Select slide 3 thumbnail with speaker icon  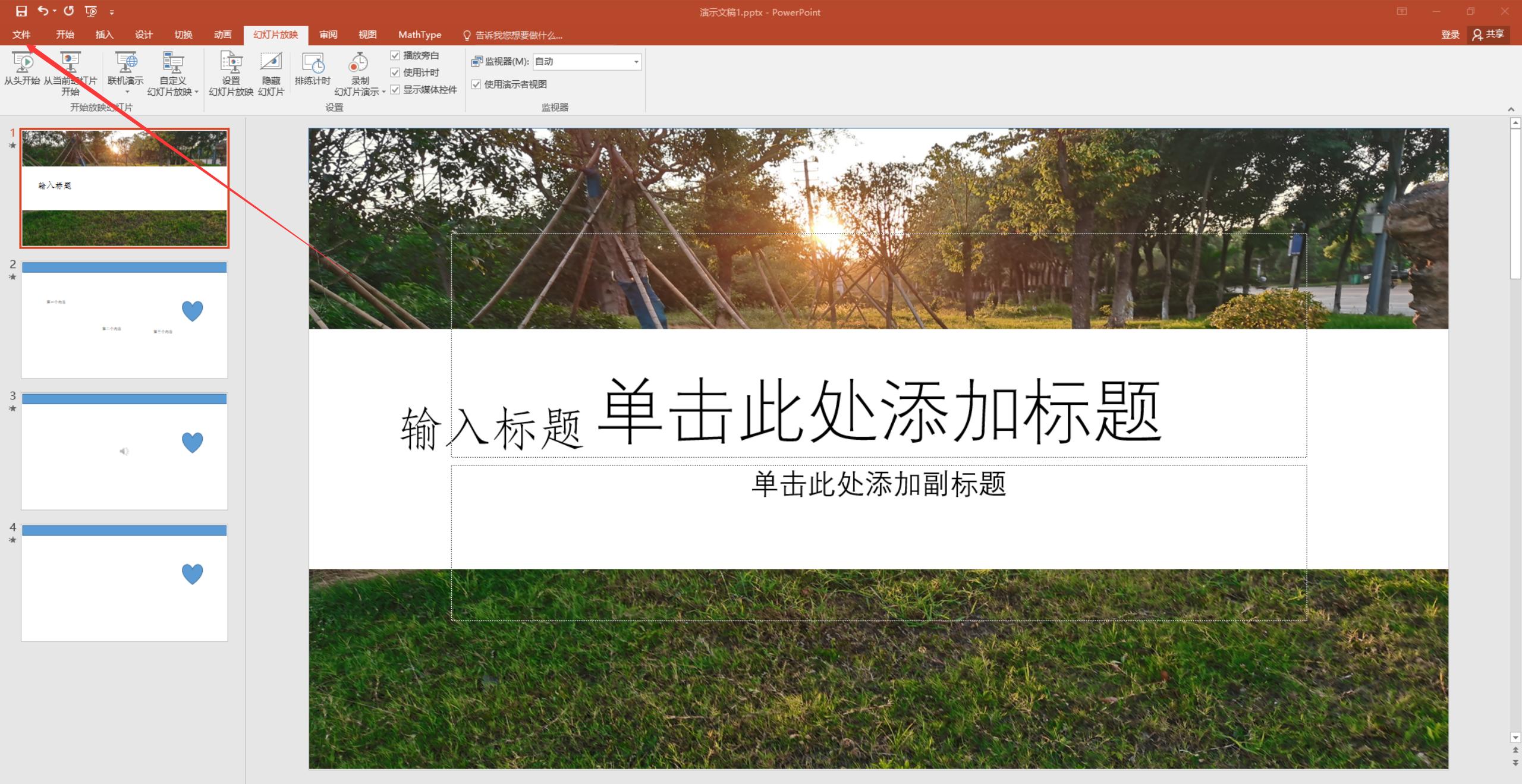point(124,452)
